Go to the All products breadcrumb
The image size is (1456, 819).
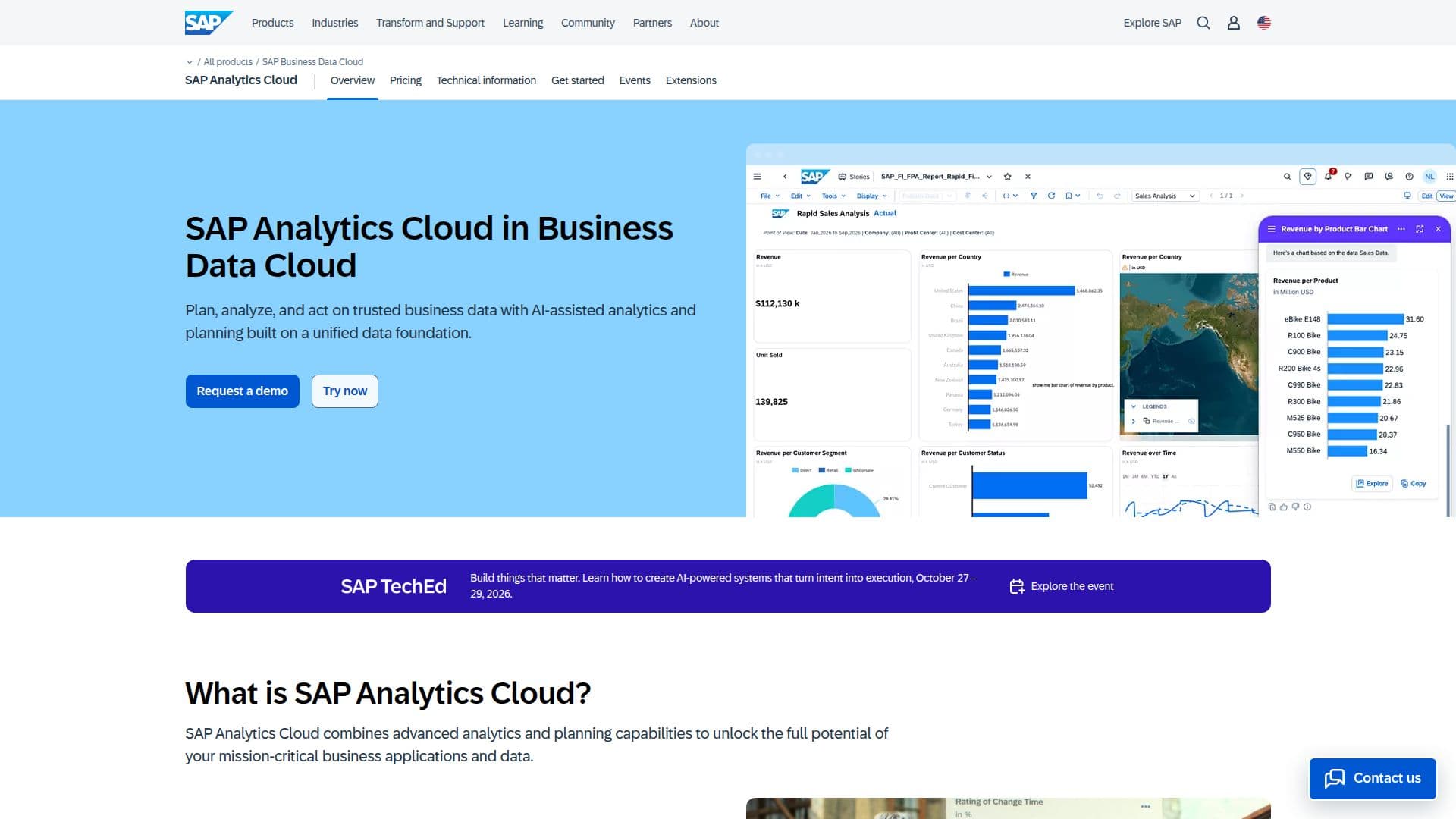(227, 62)
